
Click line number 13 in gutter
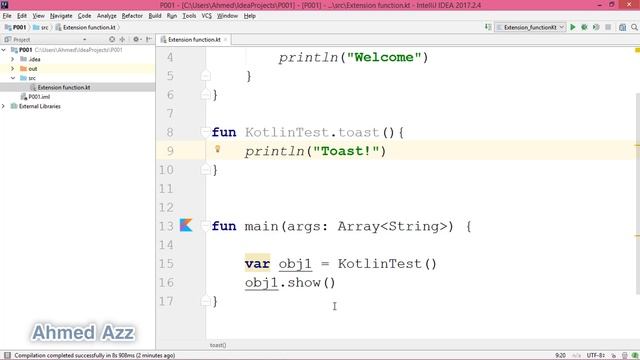pos(166,226)
